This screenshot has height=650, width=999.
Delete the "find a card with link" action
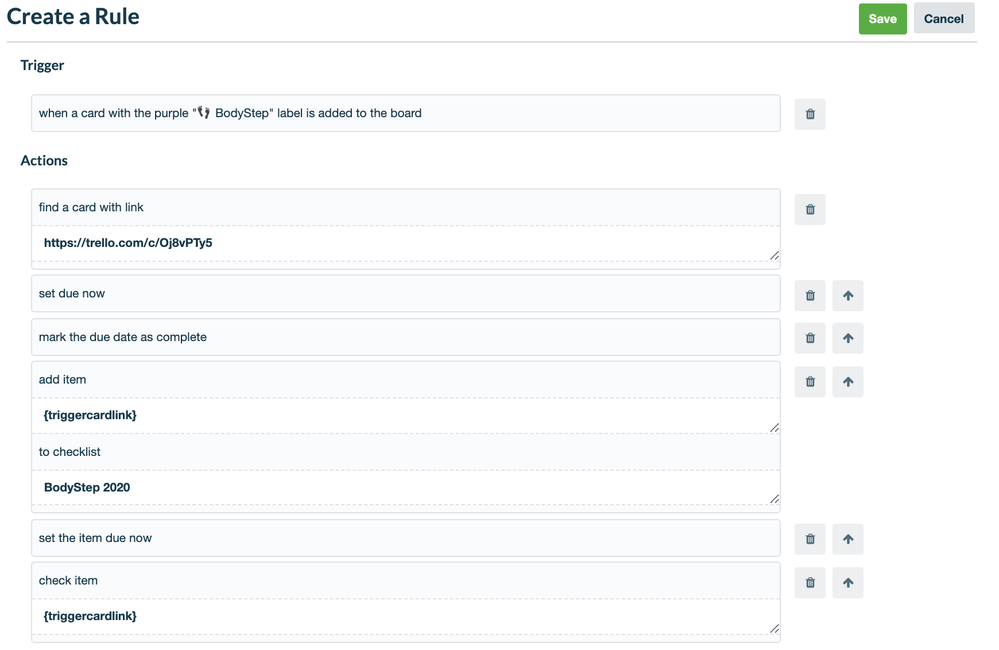[x=810, y=209]
